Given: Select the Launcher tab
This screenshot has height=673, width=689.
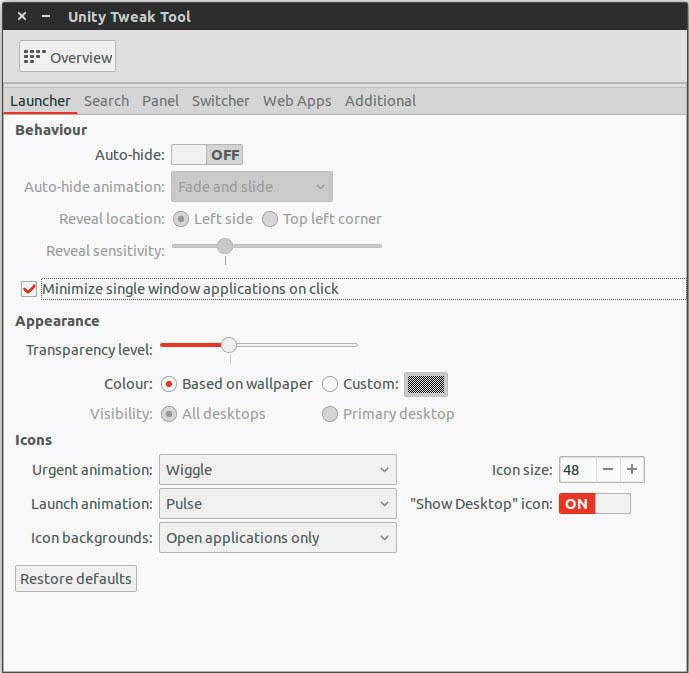Looking at the screenshot, I should pos(40,101).
